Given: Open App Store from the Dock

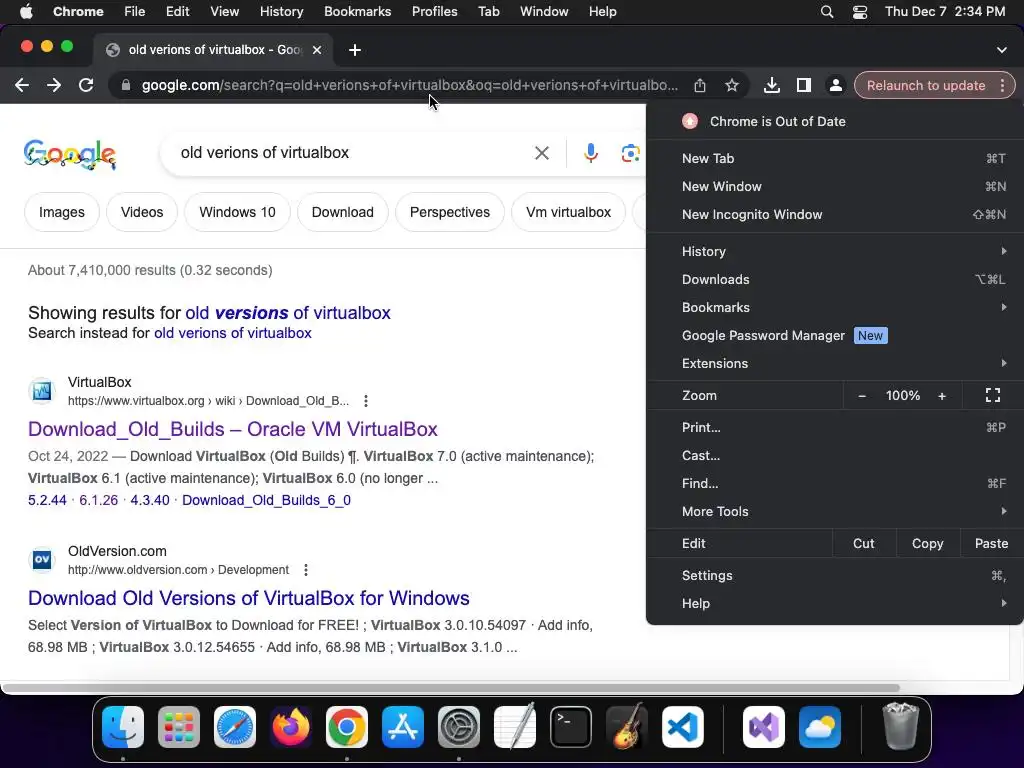Looking at the screenshot, I should [403, 727].
